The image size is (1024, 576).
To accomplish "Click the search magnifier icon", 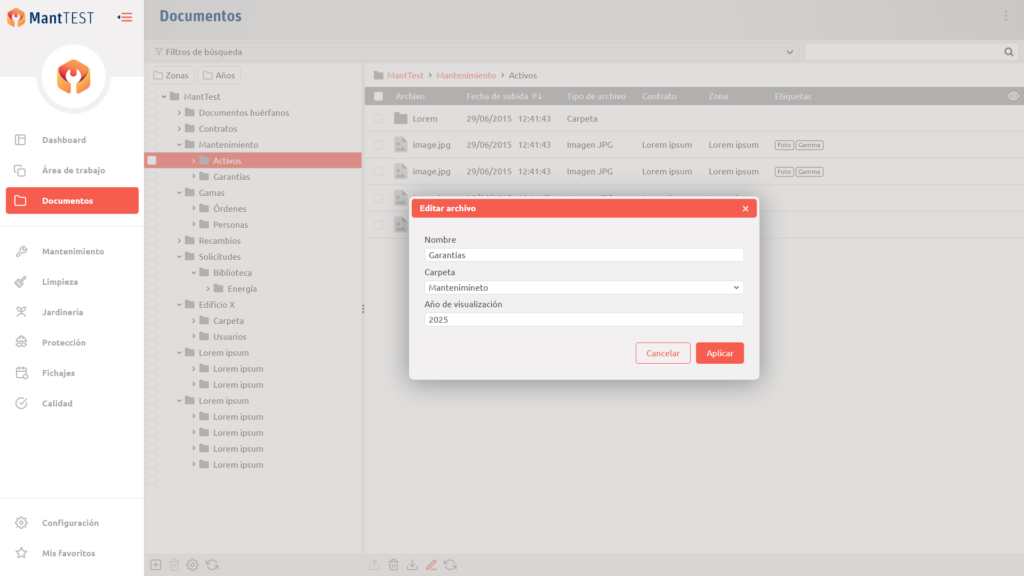I will click(1009, 52).
